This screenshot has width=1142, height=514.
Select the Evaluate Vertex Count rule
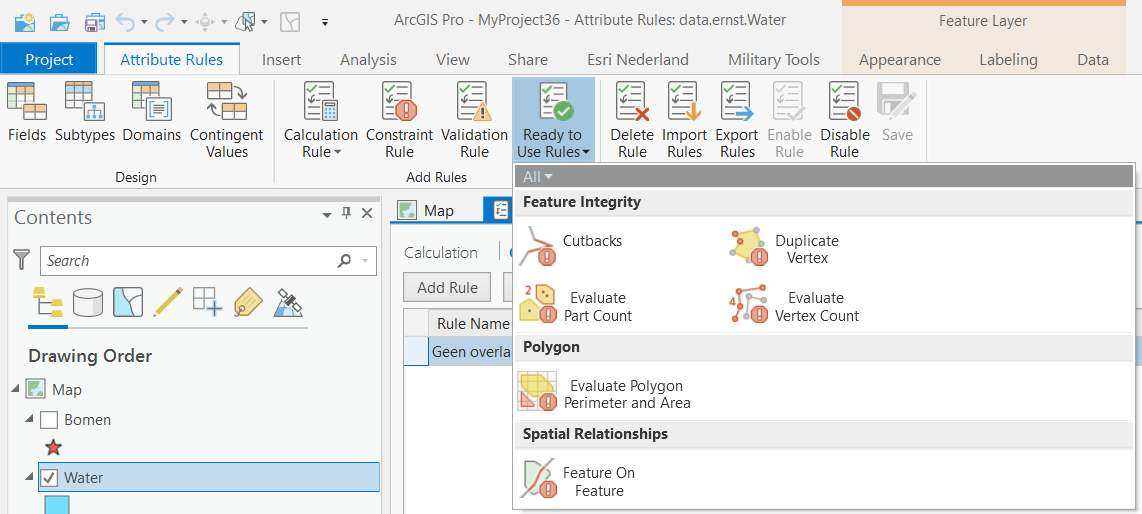click(x=794, y=306)
